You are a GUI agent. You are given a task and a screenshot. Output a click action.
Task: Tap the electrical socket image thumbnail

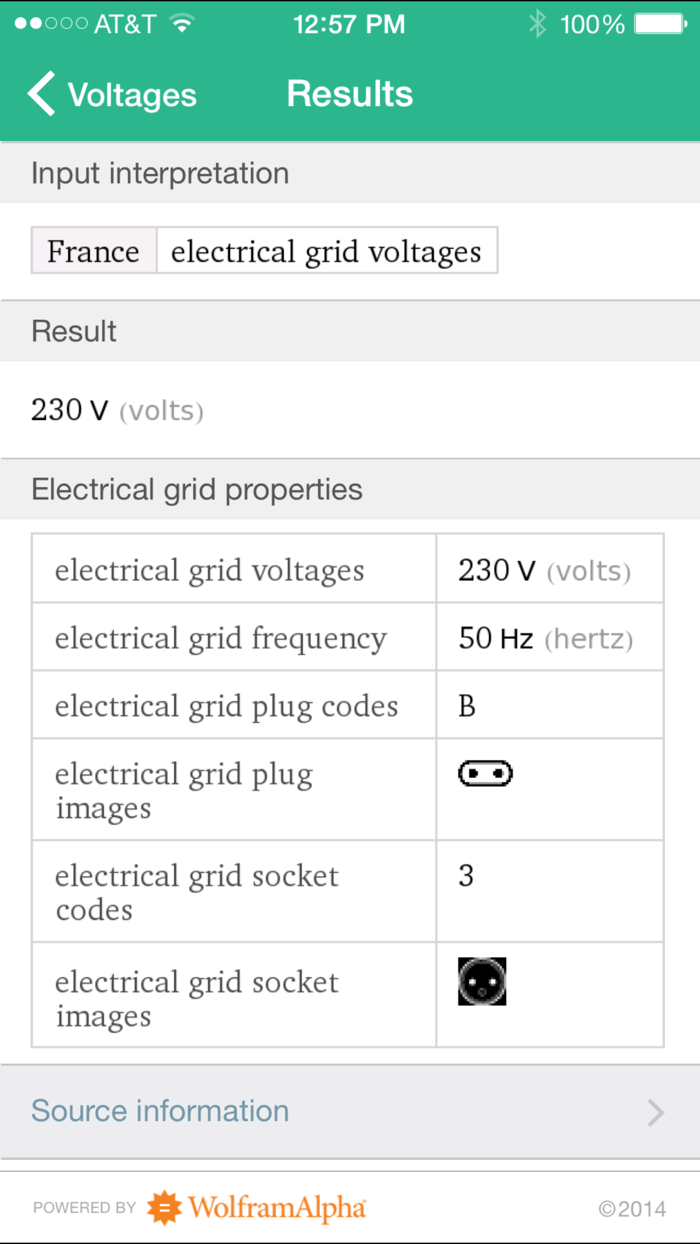482,981
